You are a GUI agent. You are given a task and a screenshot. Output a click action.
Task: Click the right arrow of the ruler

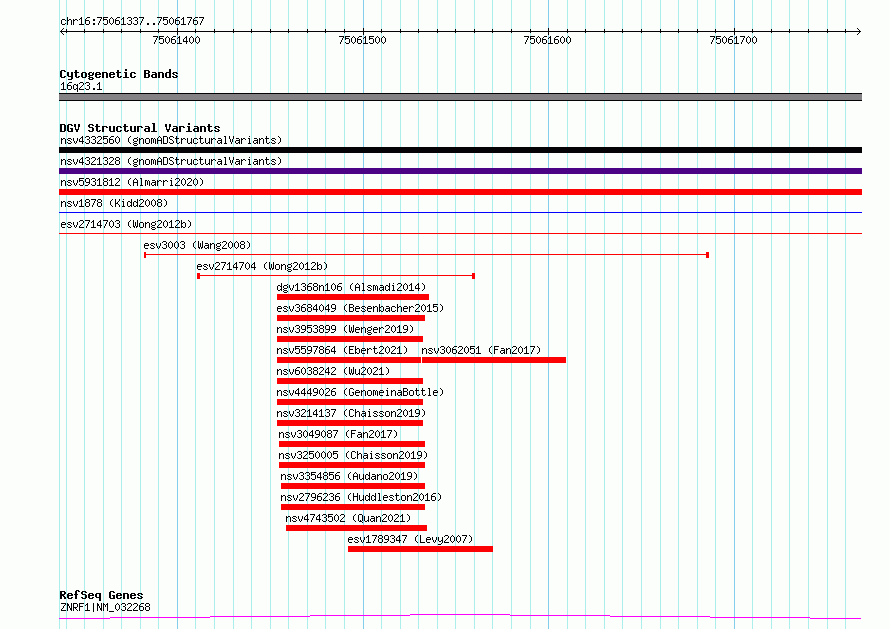pos(858,31)
